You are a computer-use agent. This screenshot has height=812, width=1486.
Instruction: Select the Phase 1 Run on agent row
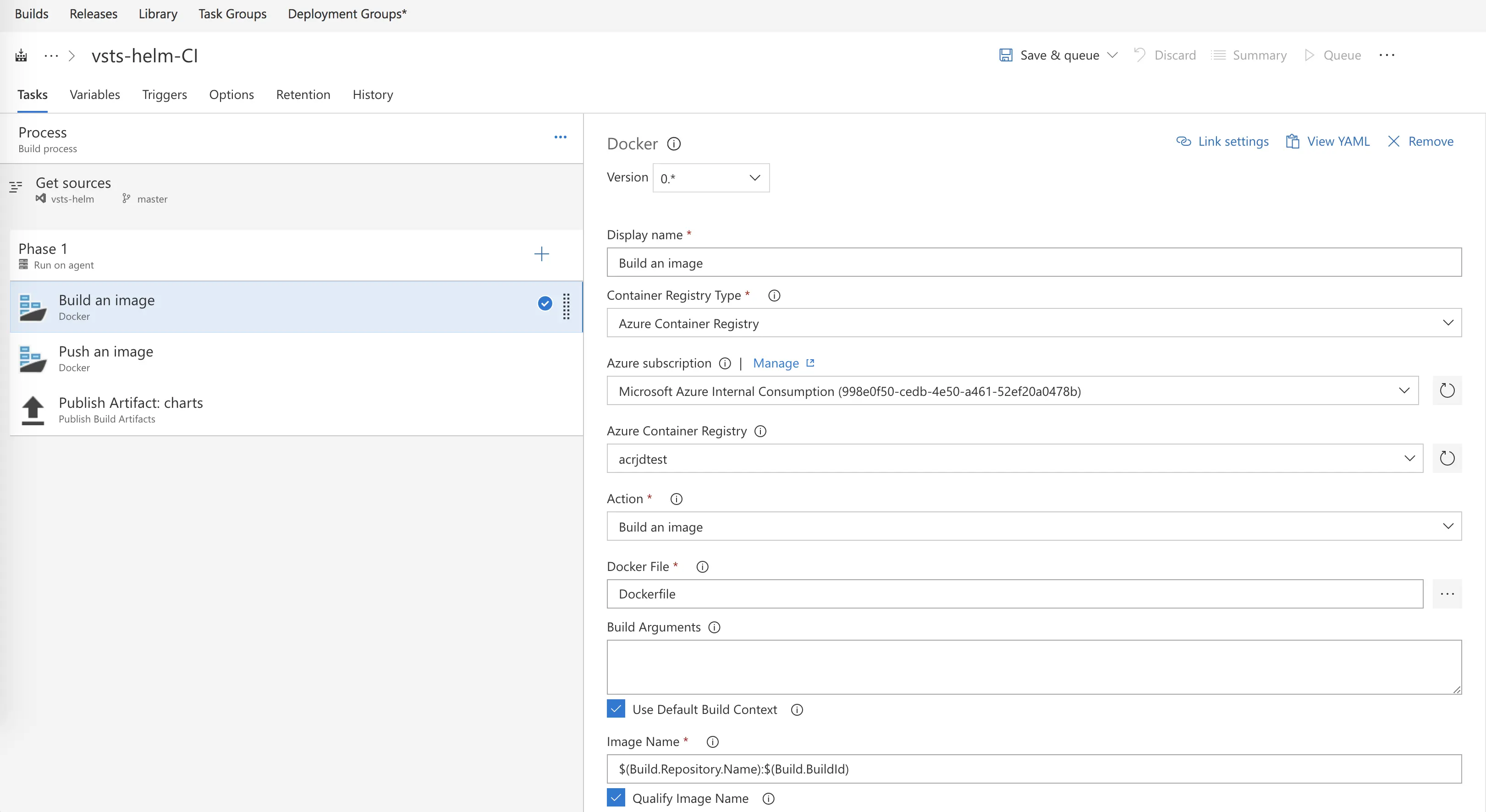pos(296,256)
